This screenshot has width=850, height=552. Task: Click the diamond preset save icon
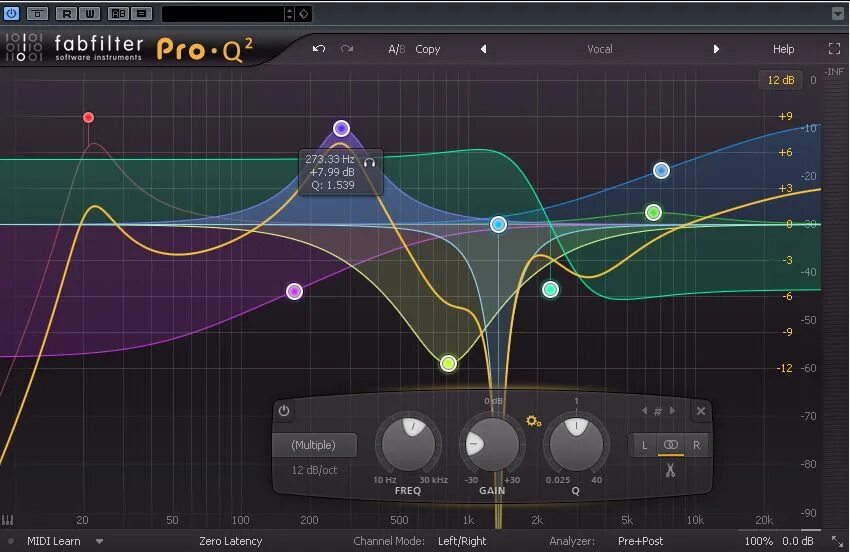(304, 14)
